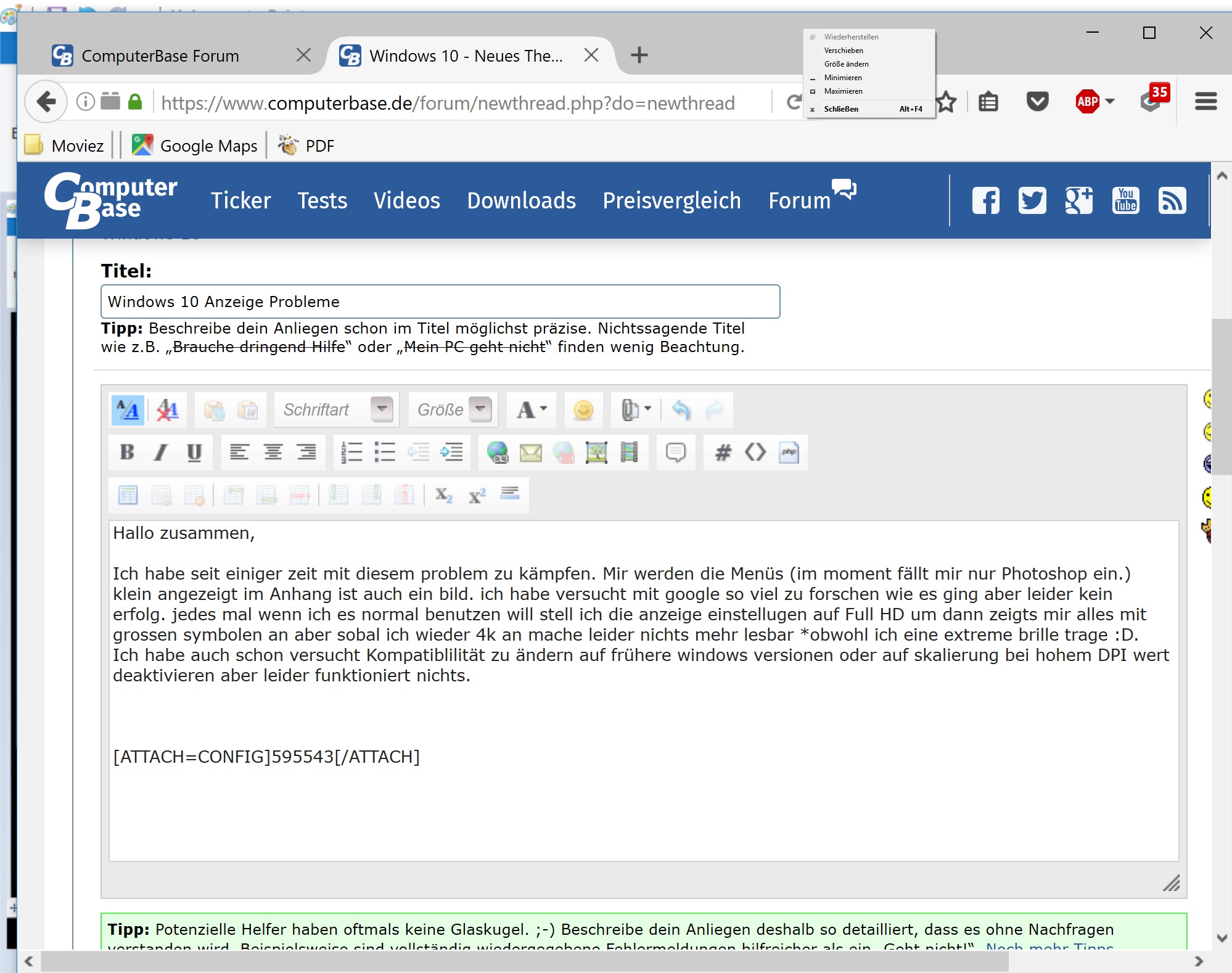The height and width of the screenshot is (973, 1232).
Task: Click the insert link globe icon
Action: (498, 453)
